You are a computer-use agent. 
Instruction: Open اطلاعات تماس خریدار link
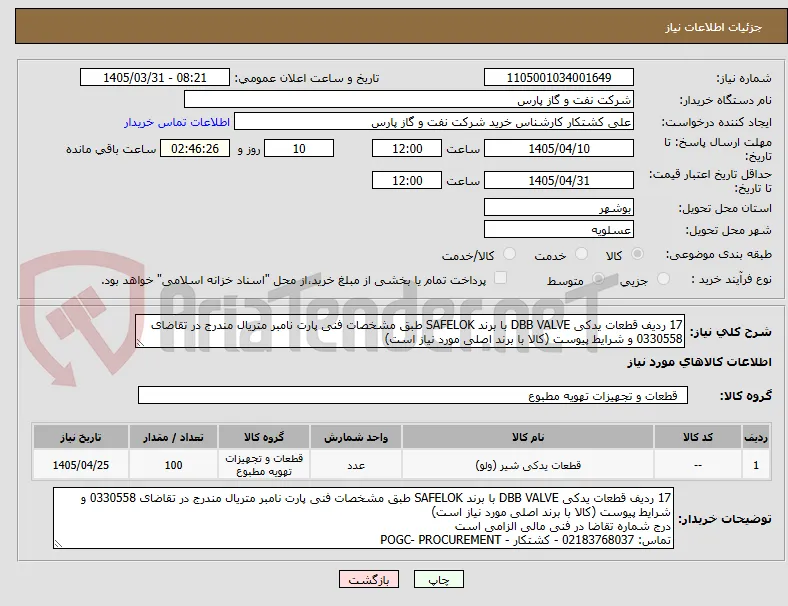pyautogui.click(x=177, y=122)
